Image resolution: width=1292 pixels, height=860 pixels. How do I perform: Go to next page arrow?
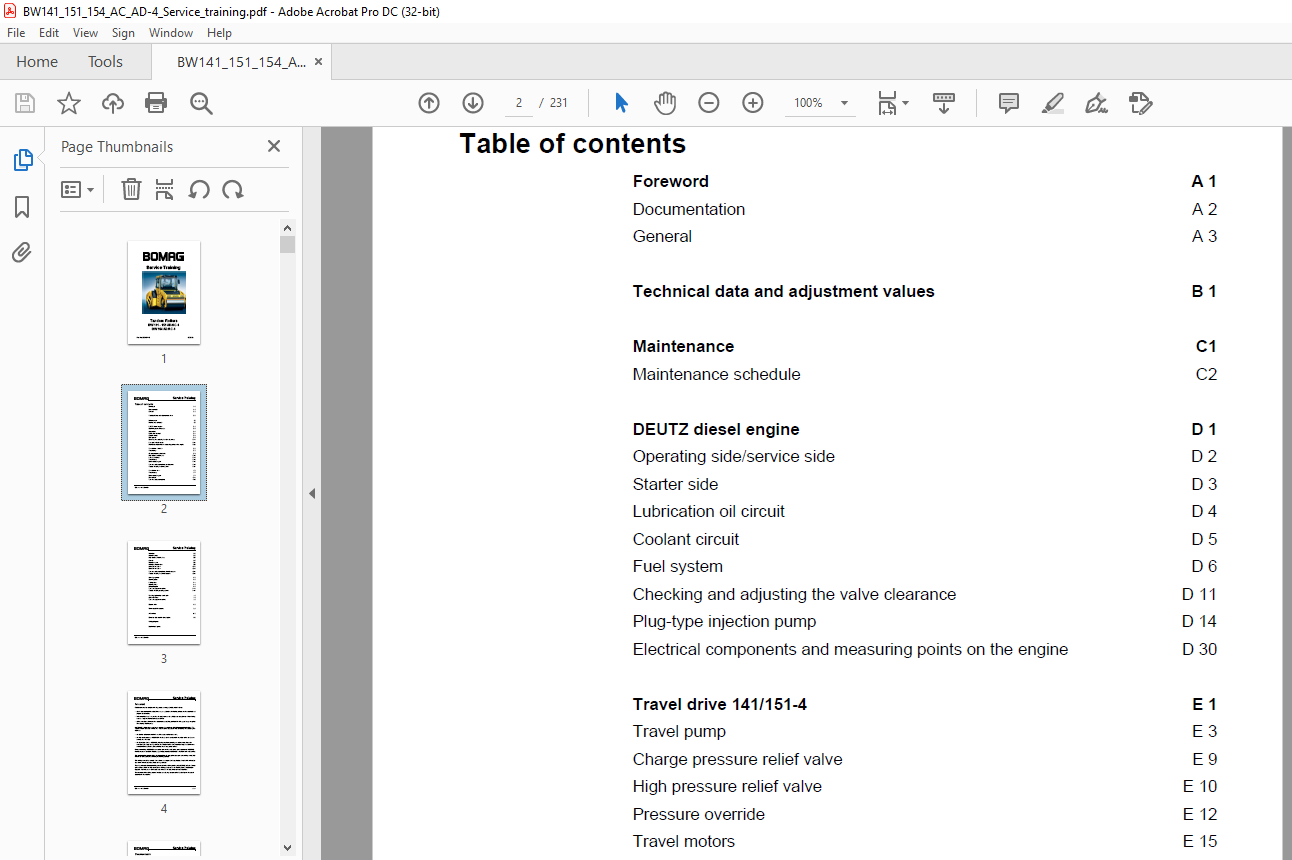click(473, 103)
